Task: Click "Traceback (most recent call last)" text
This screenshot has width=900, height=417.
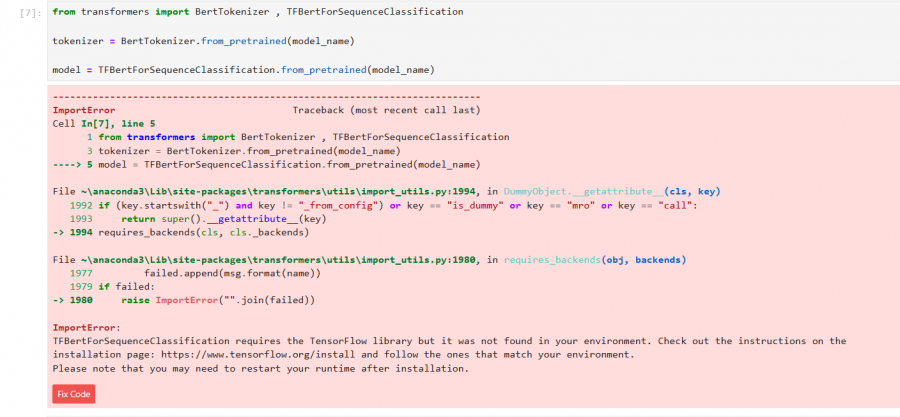Action: click(385, 110)
